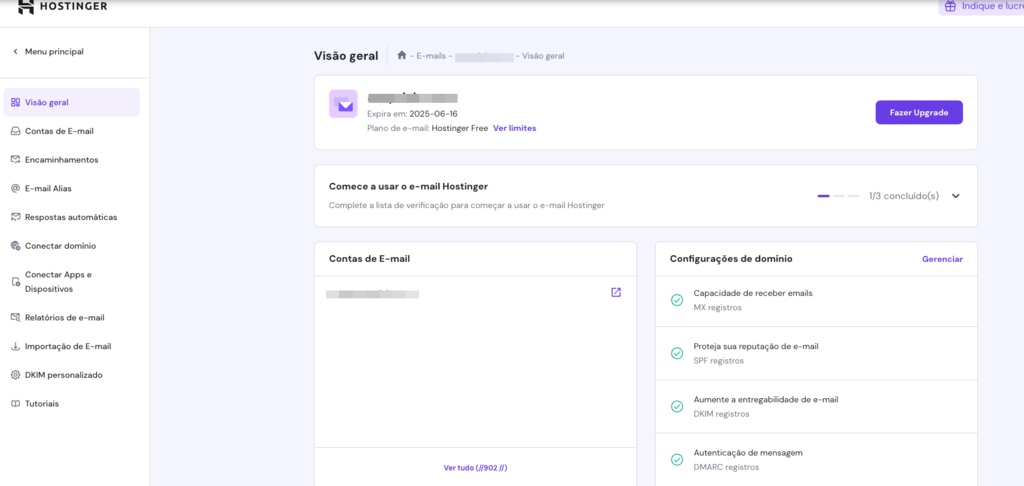The image size is (1024, 486).
Task: Click the Visão geral breadcrumb end label
Action: coord(543,56)
